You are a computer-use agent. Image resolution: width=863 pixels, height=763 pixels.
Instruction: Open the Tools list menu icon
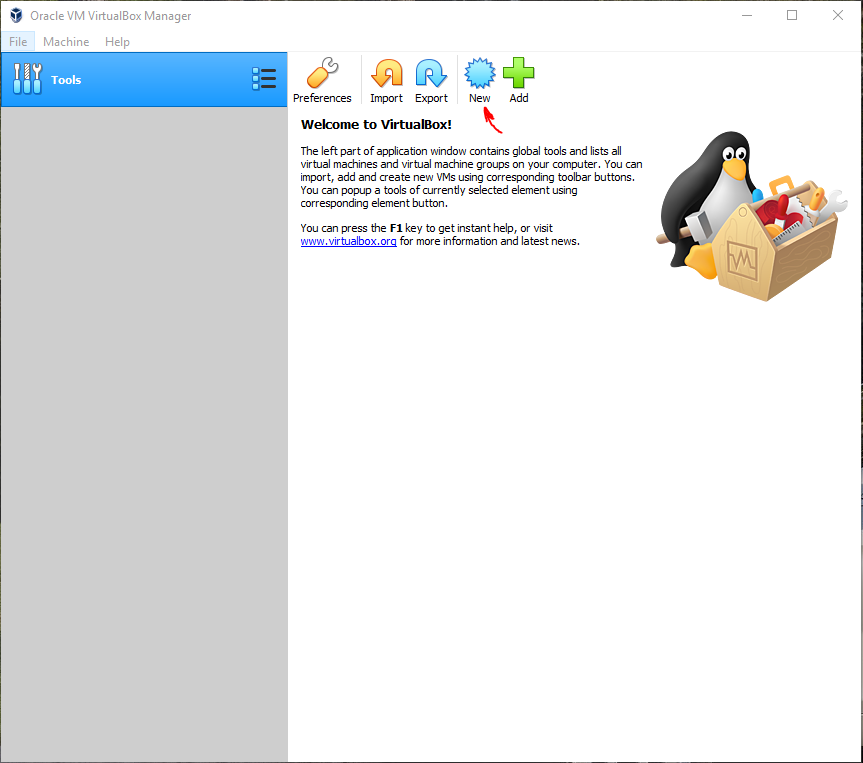click(x=264, y=79)
